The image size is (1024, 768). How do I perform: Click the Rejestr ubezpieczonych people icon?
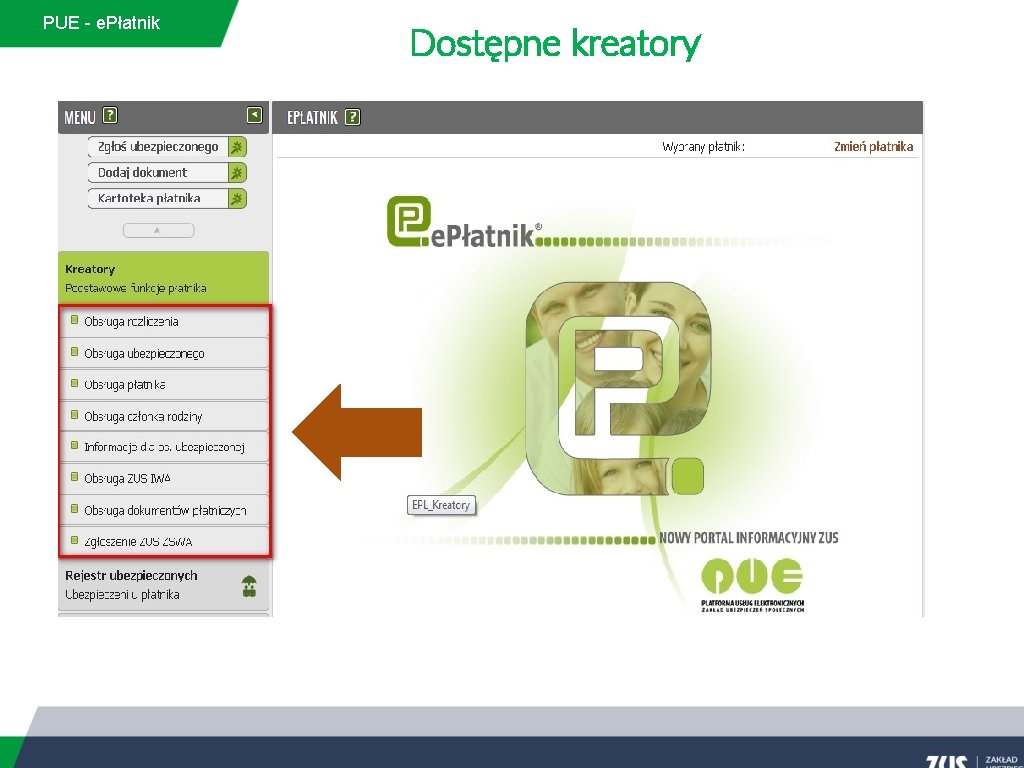(x=249, y=586)
